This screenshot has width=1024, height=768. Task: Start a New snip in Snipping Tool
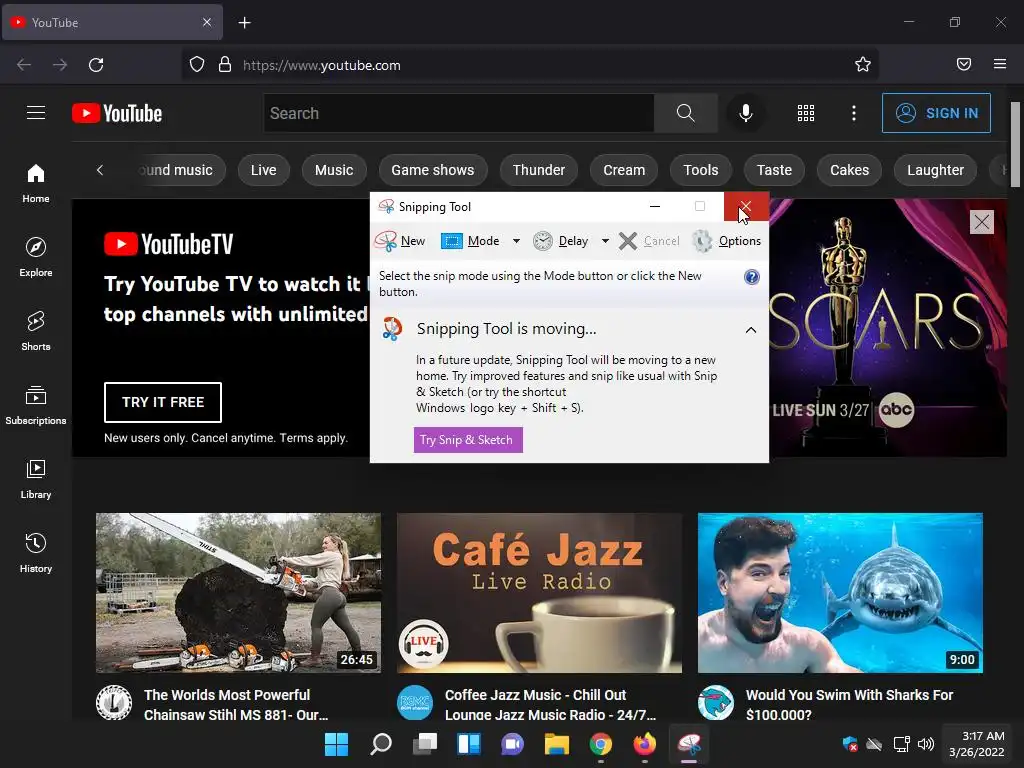[x=400, y=241]
